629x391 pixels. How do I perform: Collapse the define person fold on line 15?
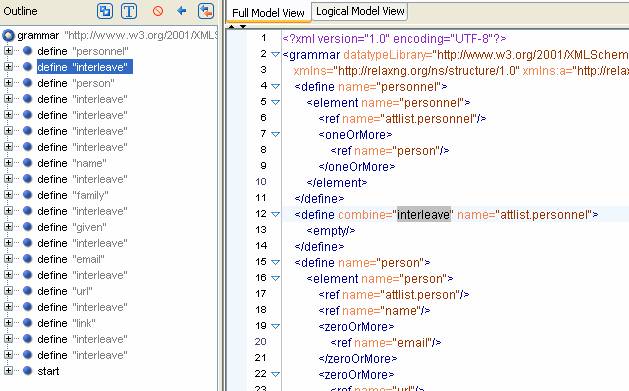point(275,262)
